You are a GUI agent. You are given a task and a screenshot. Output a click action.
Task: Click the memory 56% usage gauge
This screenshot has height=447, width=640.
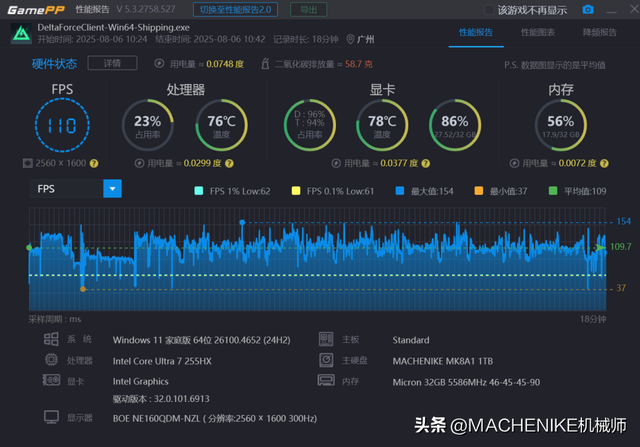(561, 125)
